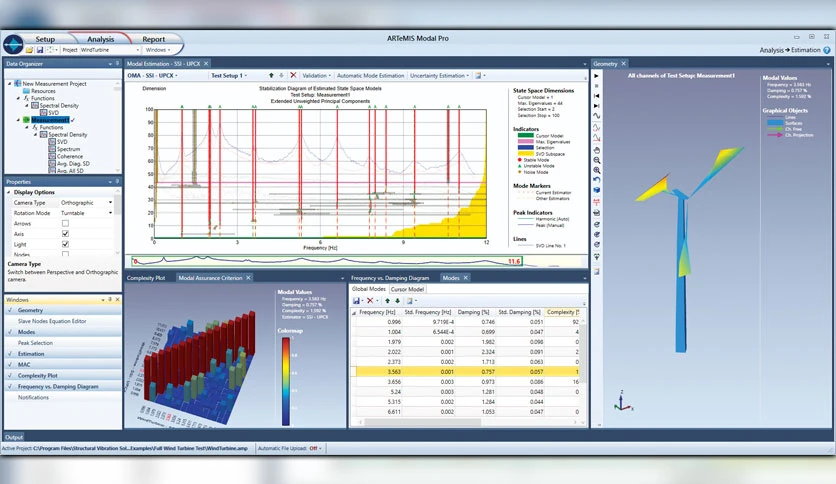Click the zoom out magnifier in Geometry toolbar
The image size is (836, 484).
point(597,160)
